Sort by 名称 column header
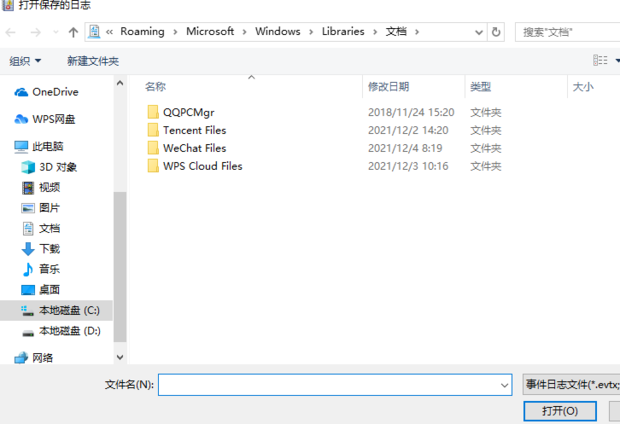Image resolution: width=620 pixels, height=424 pixels. click(x=155, y=87)
